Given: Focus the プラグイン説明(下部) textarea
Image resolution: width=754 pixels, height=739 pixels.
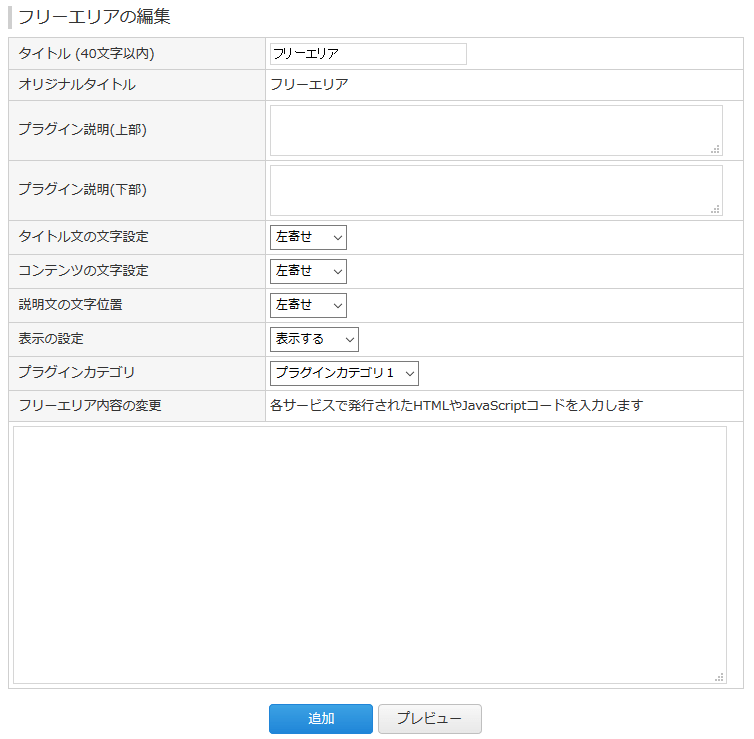Looking at the screenshot, I should 496,190.
